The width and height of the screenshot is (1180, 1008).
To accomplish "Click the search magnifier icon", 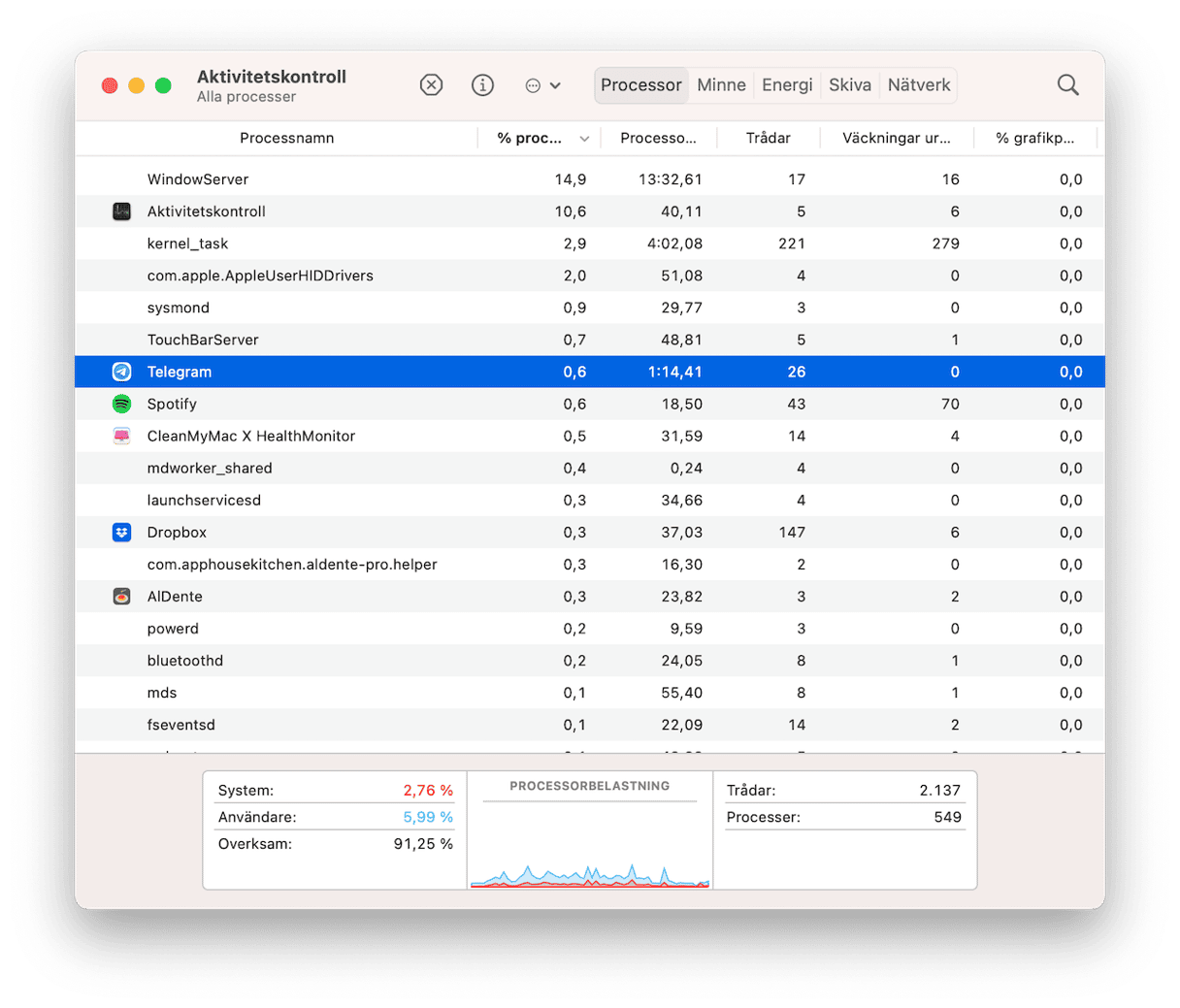I will (1067, 85).
